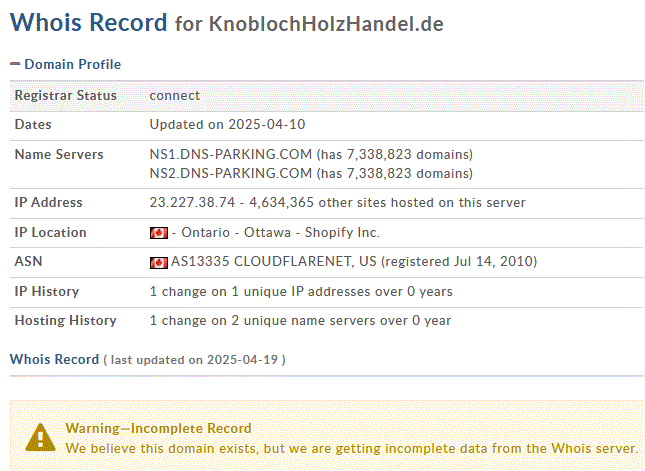
Task: Open the NS1.DNS-PARKING.COM name server
Action: point(231,154)
